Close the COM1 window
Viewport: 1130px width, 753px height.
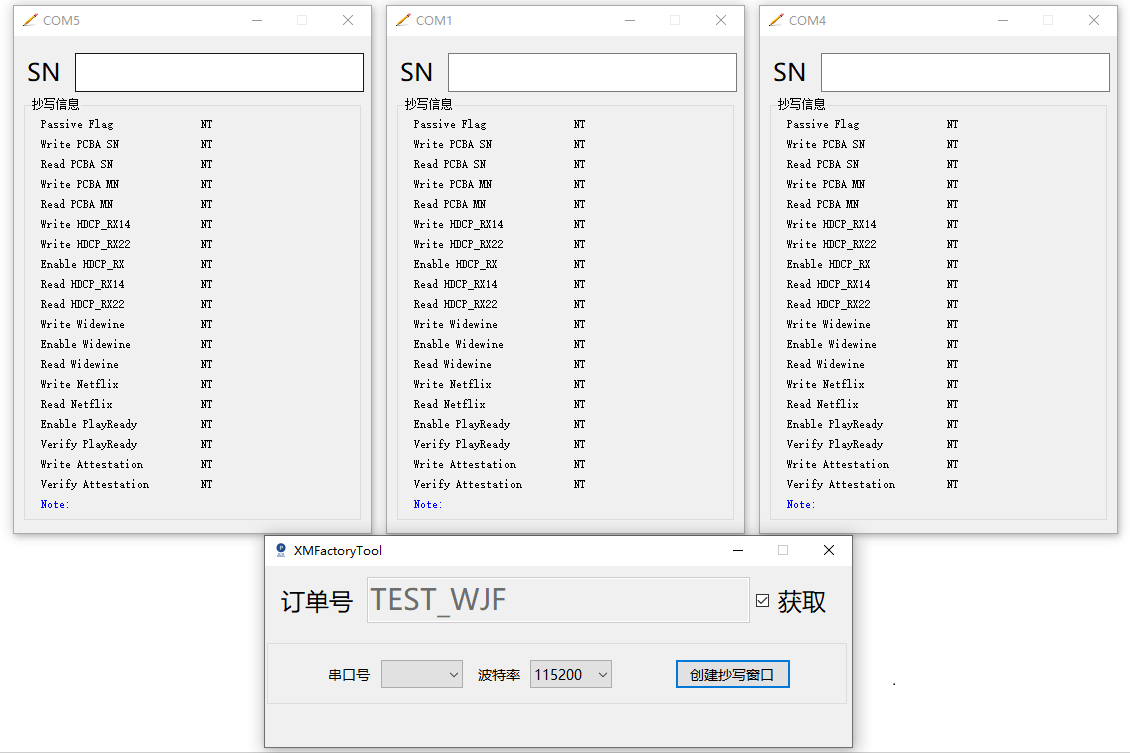tap(721, 20)
